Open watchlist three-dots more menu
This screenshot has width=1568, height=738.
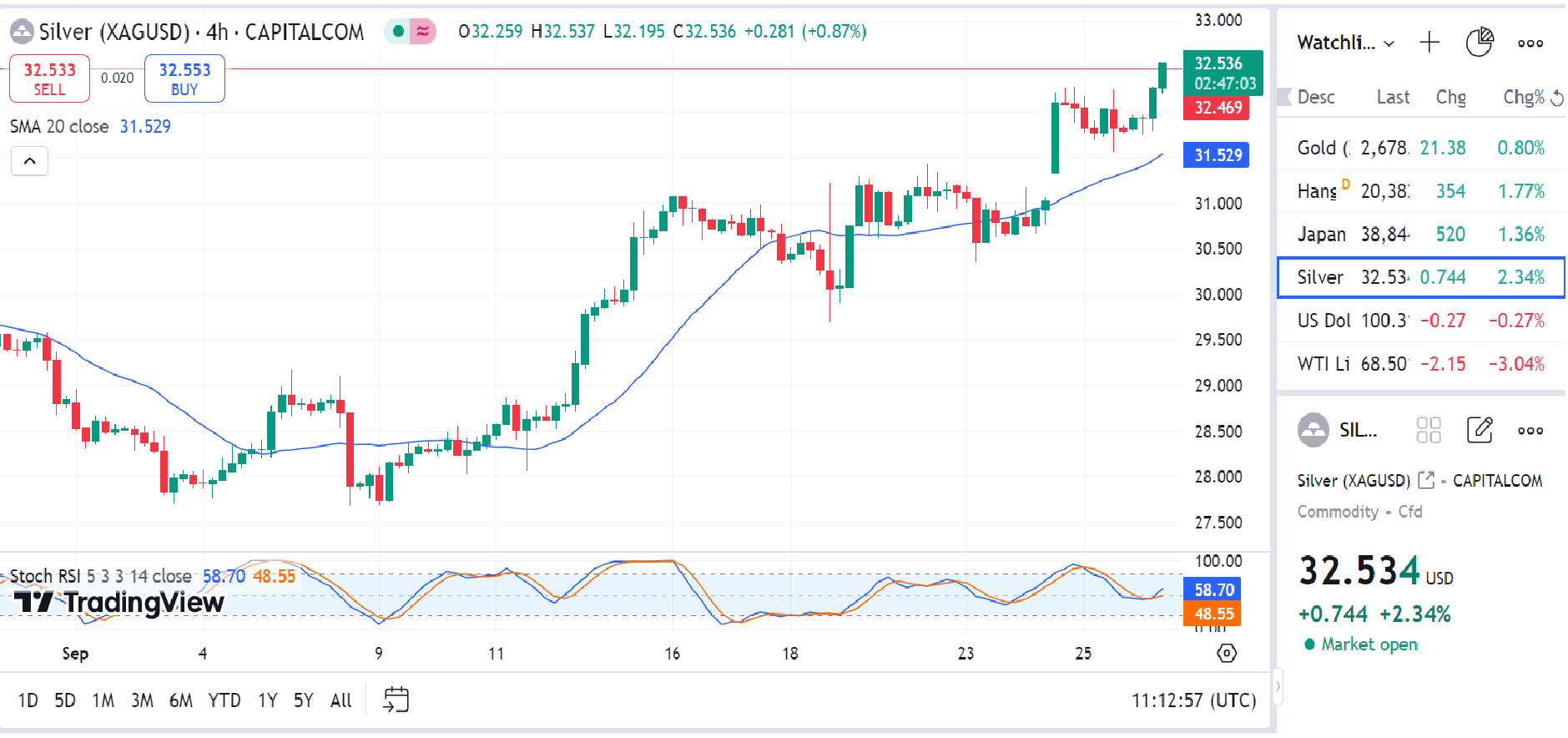coord(1530,43)
